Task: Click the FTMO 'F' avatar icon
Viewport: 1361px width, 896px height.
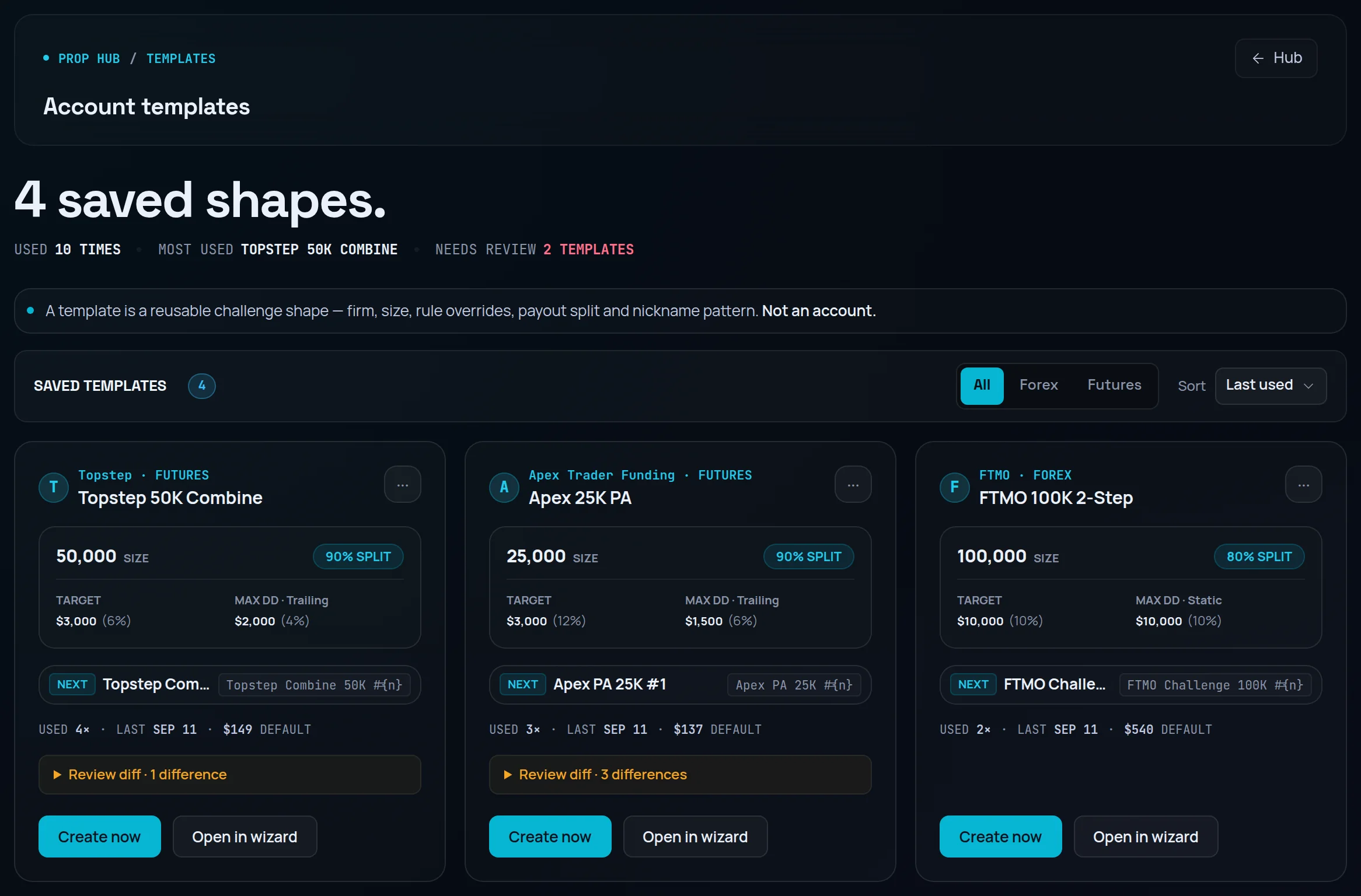Action: (955, 487)
